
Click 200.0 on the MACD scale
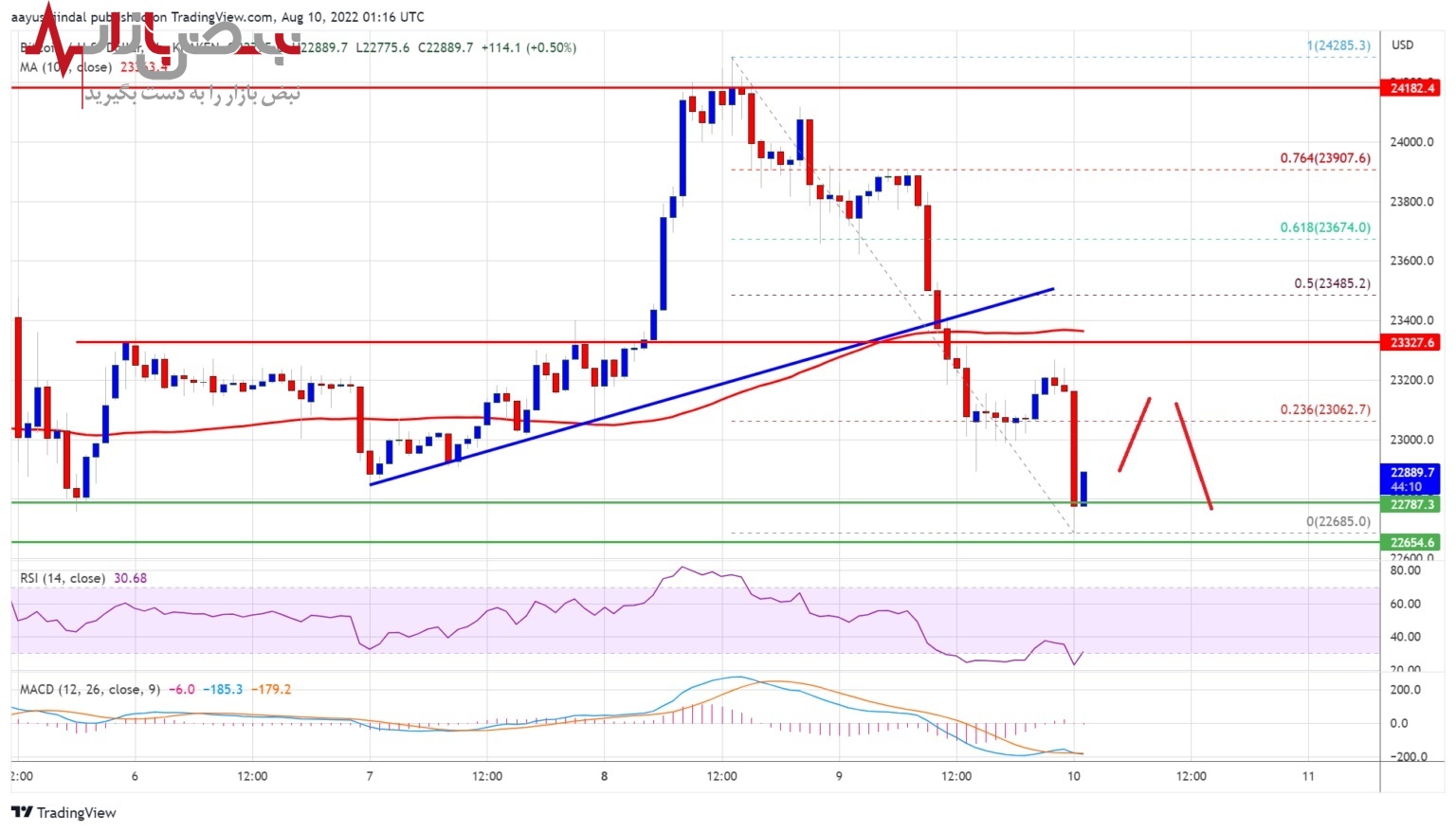coord(1407,690)
